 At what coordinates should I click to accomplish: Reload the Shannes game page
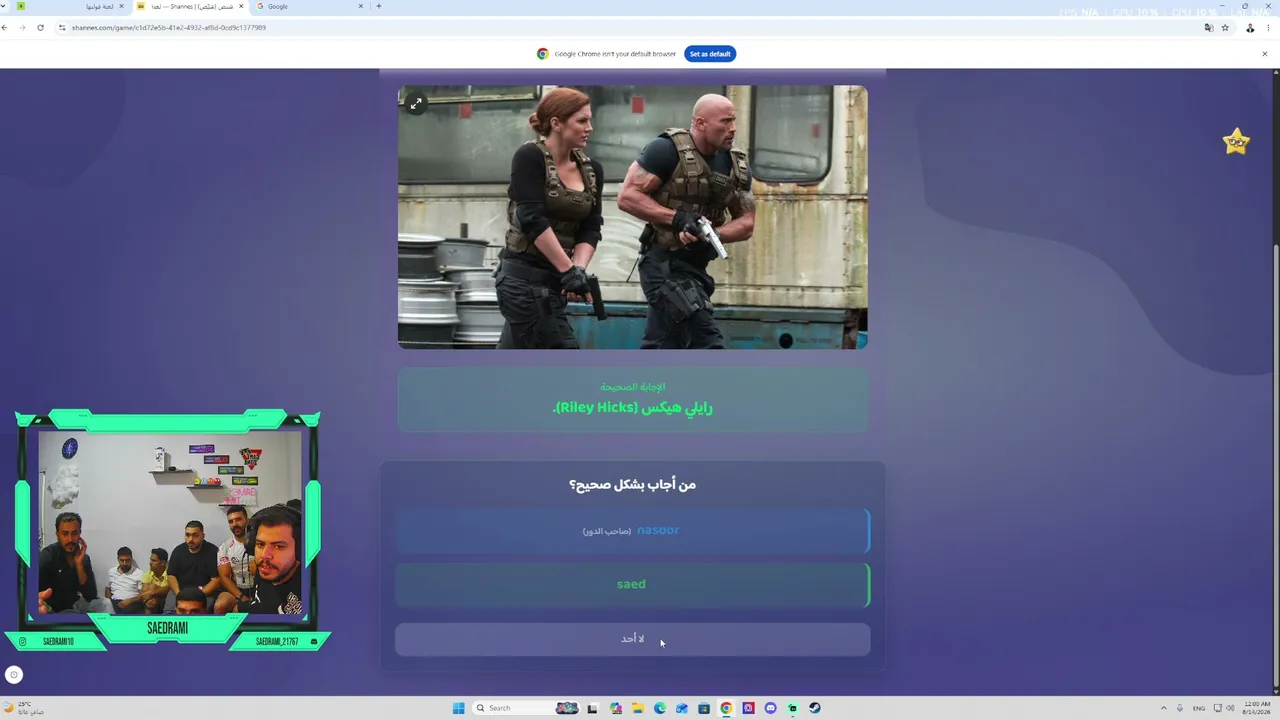click(40, 27)
